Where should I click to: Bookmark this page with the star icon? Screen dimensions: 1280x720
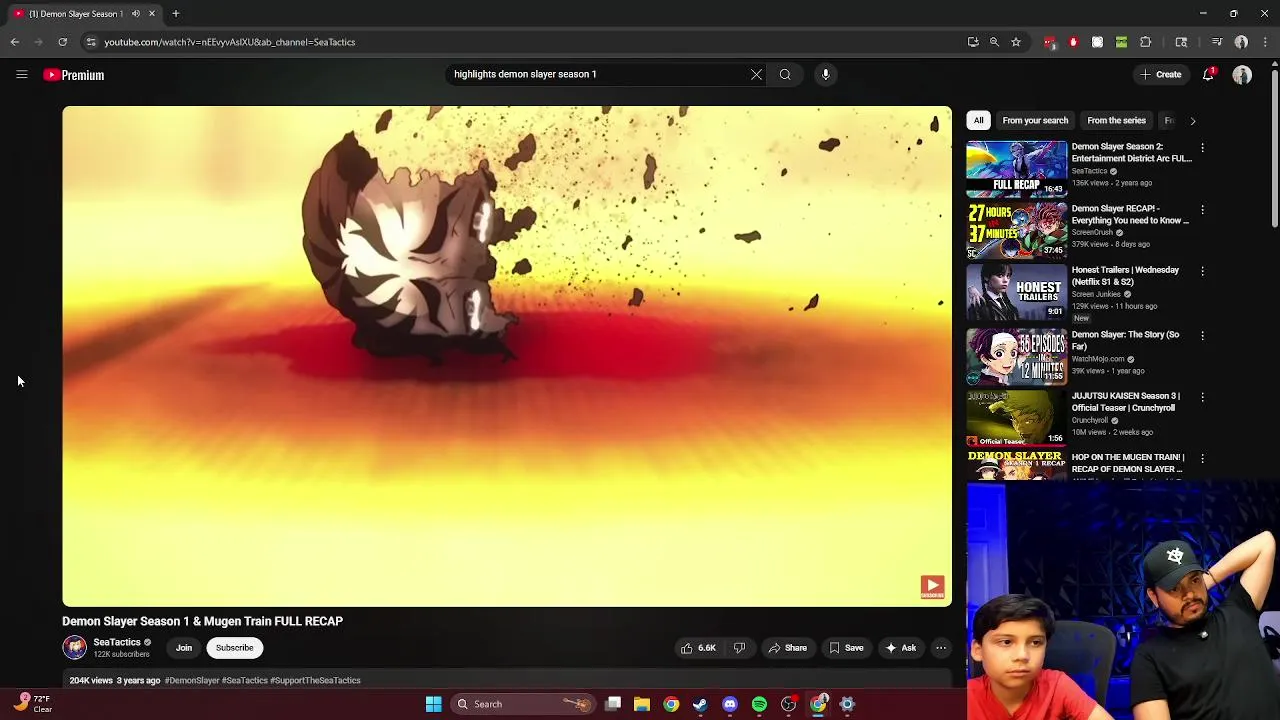point(1016,42)
